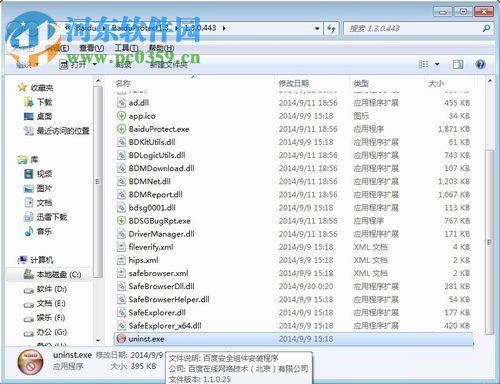Image resolution: width=500 pixels, height=384 pixels.
Task: Click the BDLogicUtils.dll file icon
Action: 121,155
